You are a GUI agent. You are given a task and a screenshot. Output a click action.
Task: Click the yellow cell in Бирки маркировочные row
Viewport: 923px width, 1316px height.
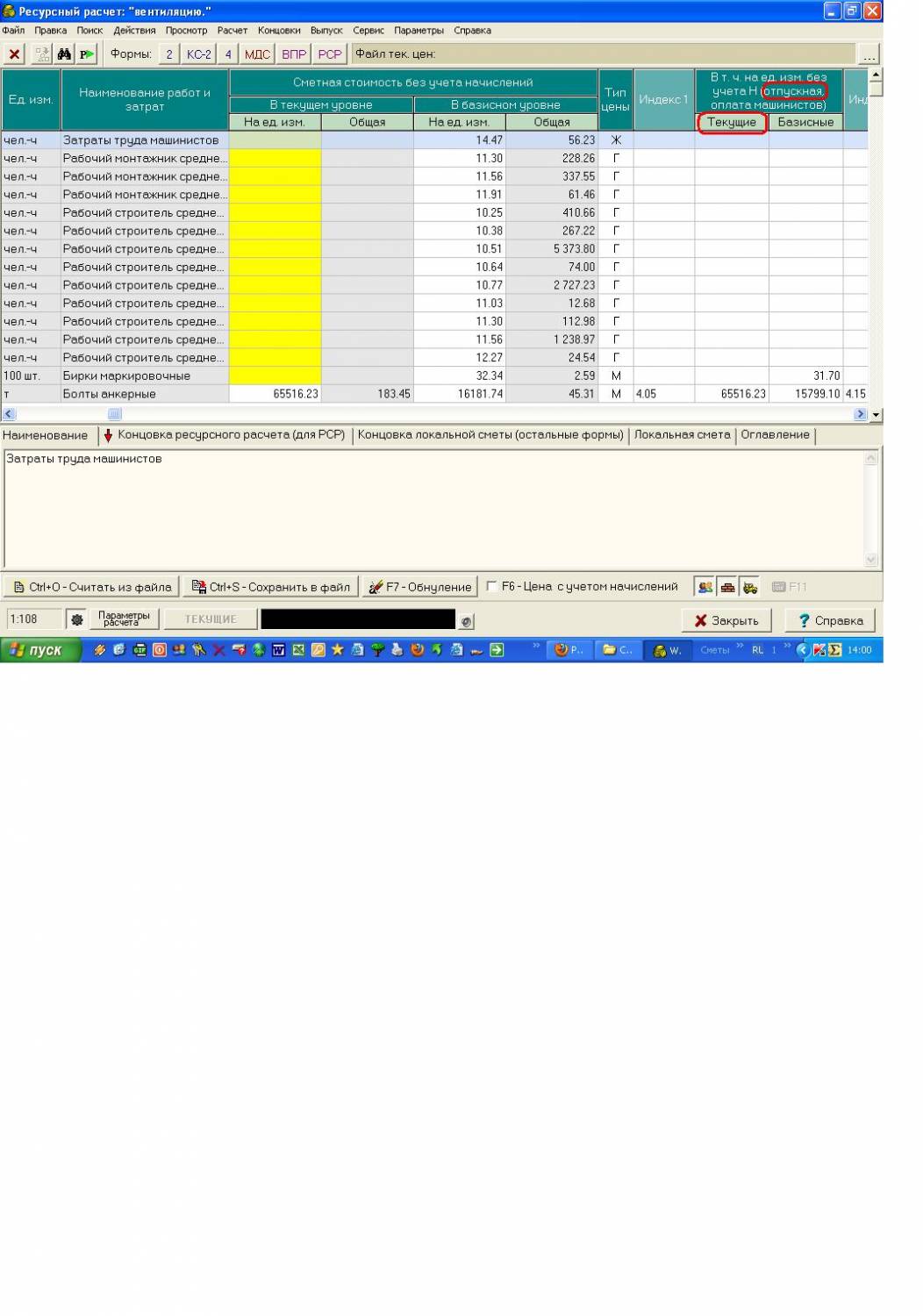coord(275,375)
